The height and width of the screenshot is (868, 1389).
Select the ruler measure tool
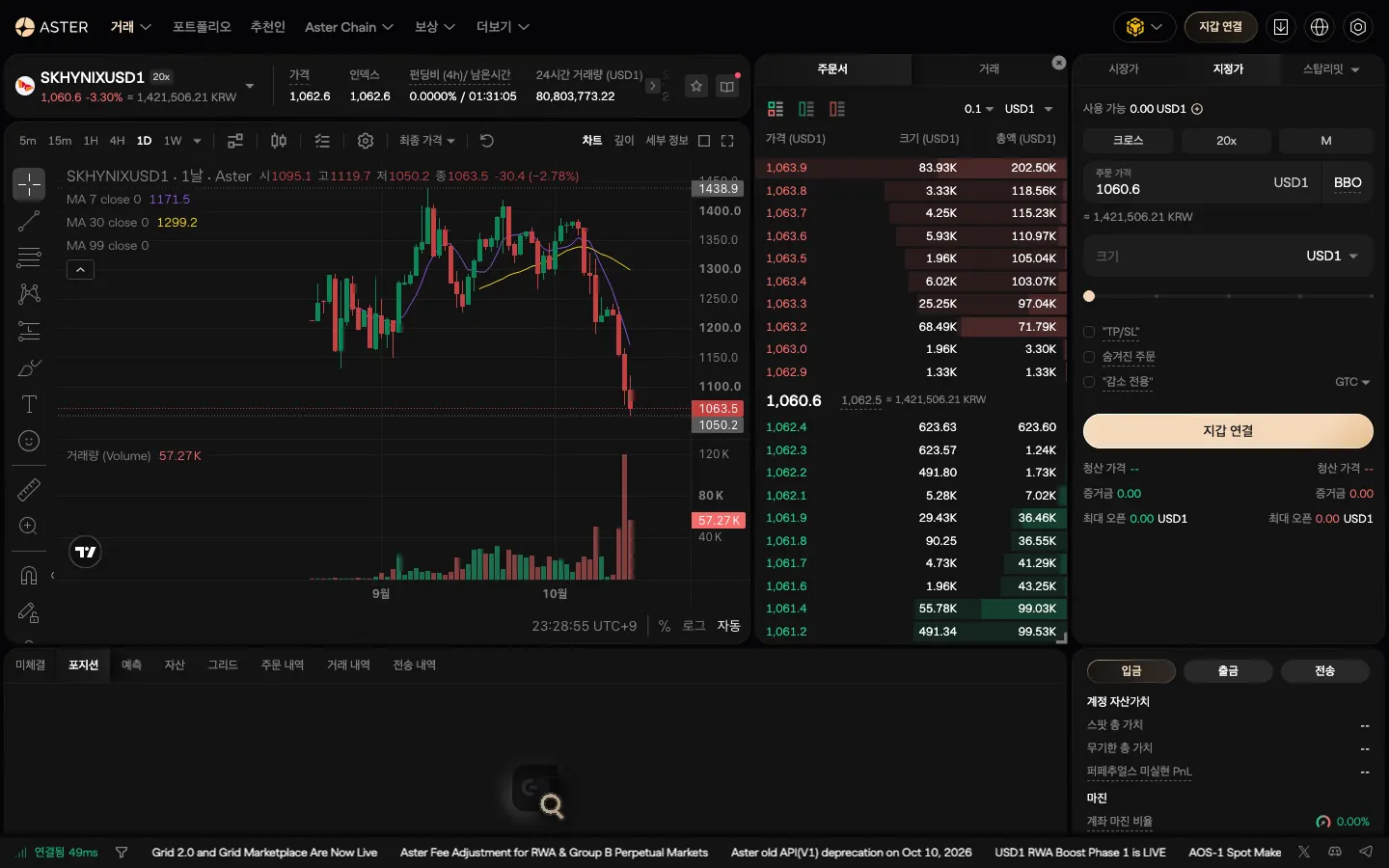coord(29,489)
